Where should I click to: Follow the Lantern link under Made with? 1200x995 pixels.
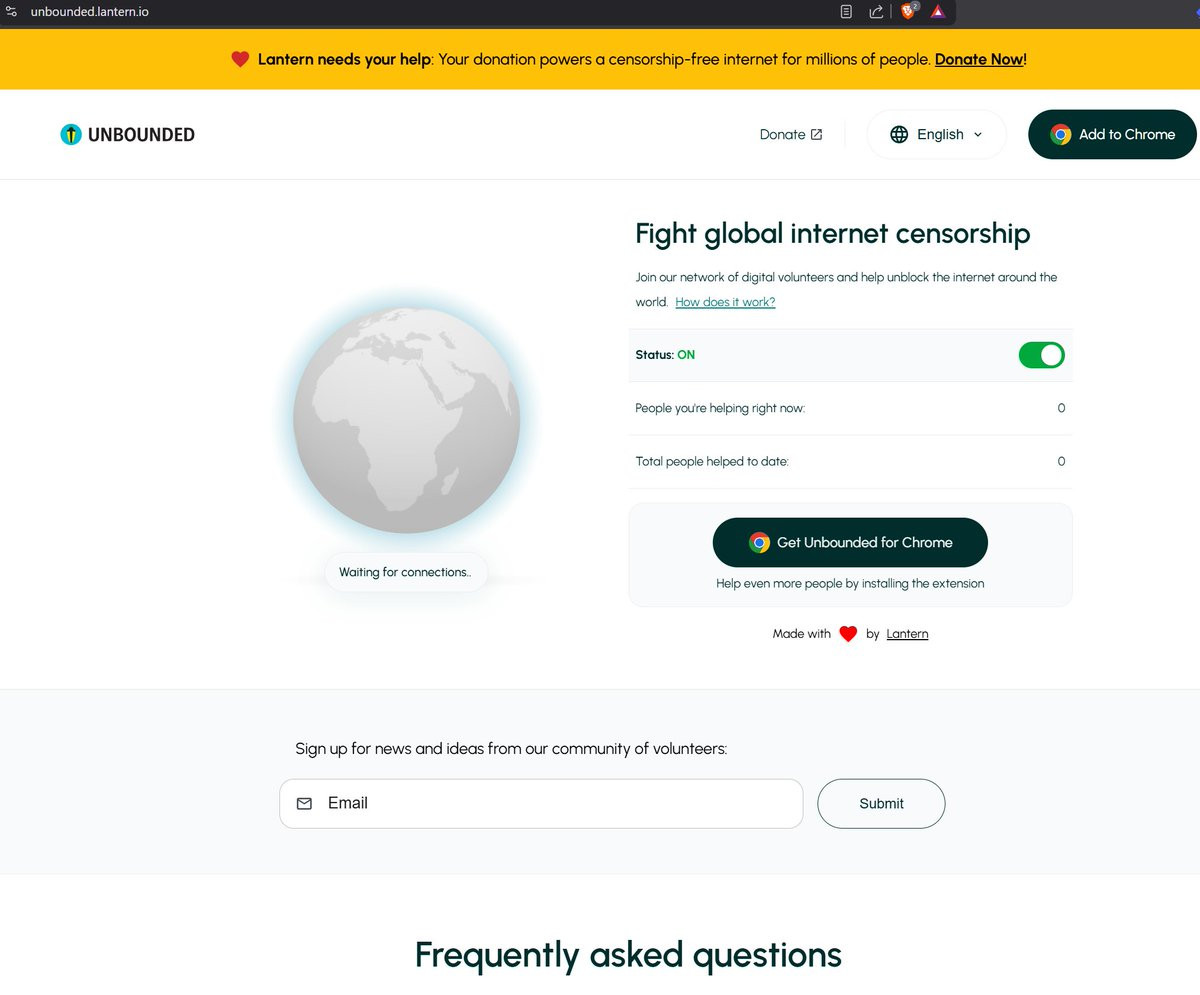[907, 634]
